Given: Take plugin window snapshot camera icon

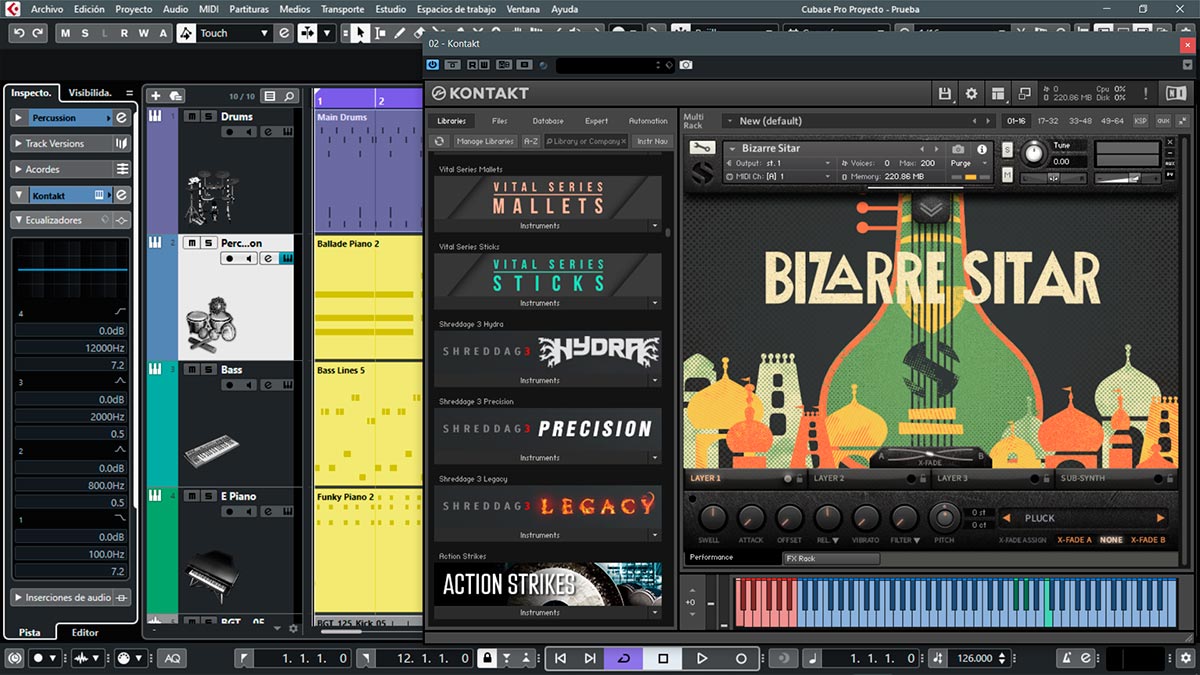Looking at the screenshot, I should (686, 65).
